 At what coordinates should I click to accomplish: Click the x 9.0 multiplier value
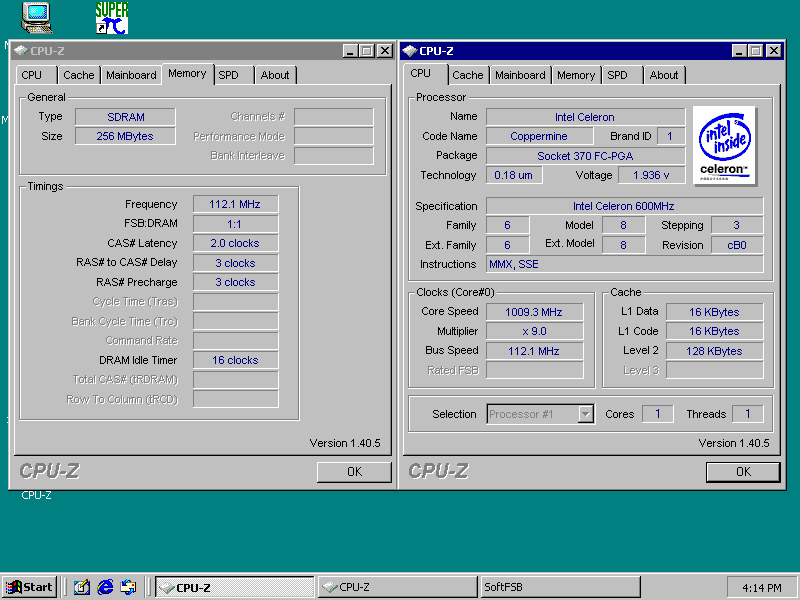pos(534,331)
